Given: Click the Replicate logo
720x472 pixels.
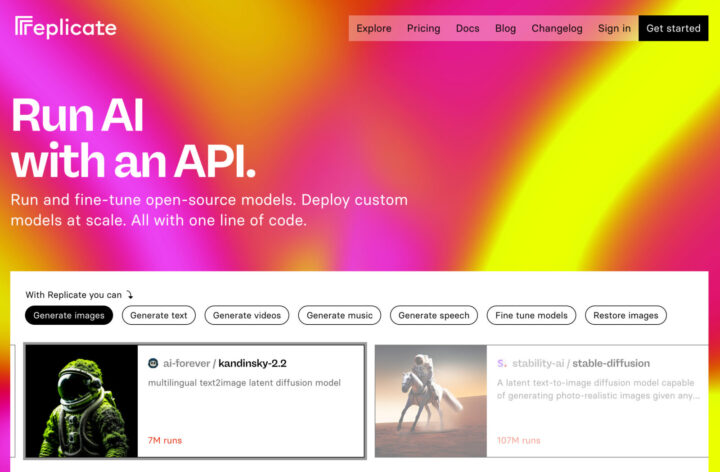Looking at the screenshot, I should click(65, 27).
